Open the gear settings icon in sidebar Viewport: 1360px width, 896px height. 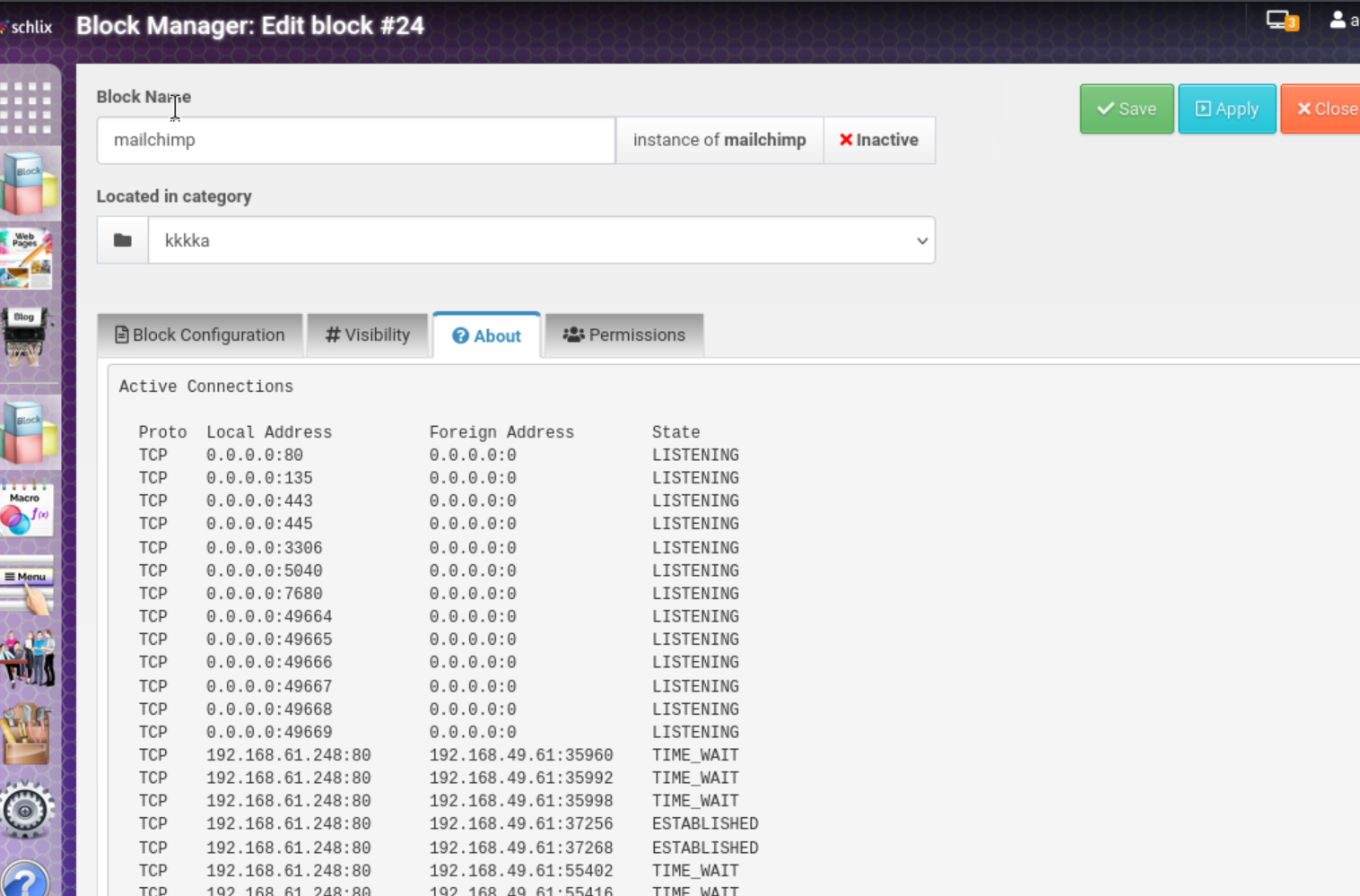[x=27, y=810]
